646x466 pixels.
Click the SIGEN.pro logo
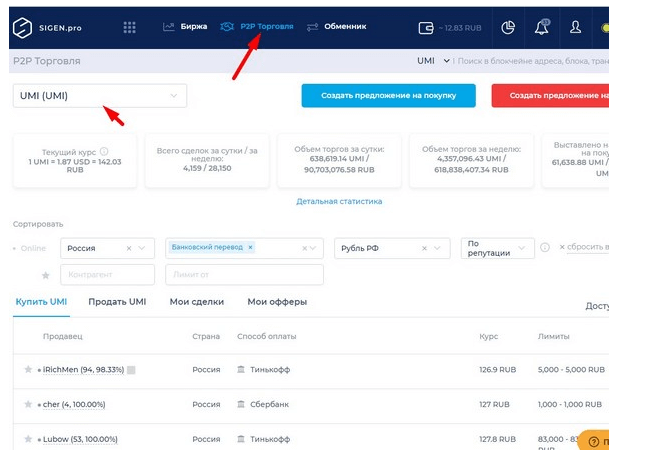pos(50,27)
